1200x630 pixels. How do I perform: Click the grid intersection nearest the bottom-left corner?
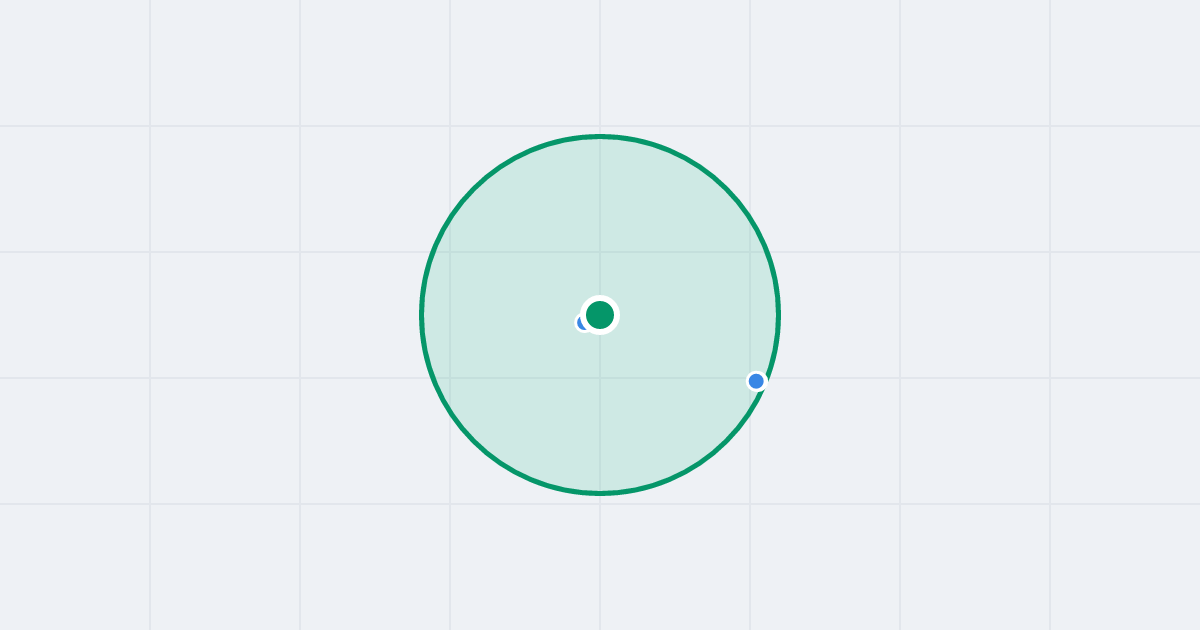[x=150, y=504]
